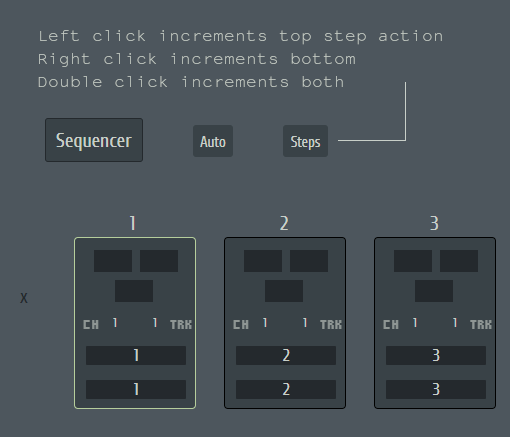Viewport: 510px width, 437px height.
Task: Click top-right dark pad in card 2
Action: (309, 261)
